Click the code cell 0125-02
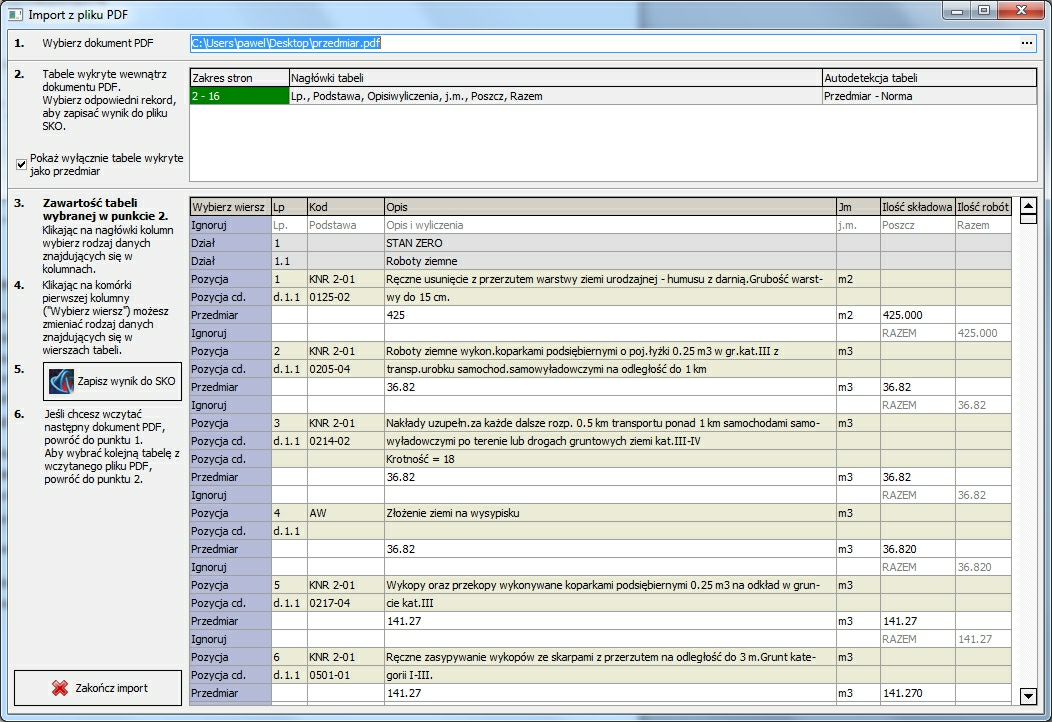1052x722 pixels. pos(346,297)
